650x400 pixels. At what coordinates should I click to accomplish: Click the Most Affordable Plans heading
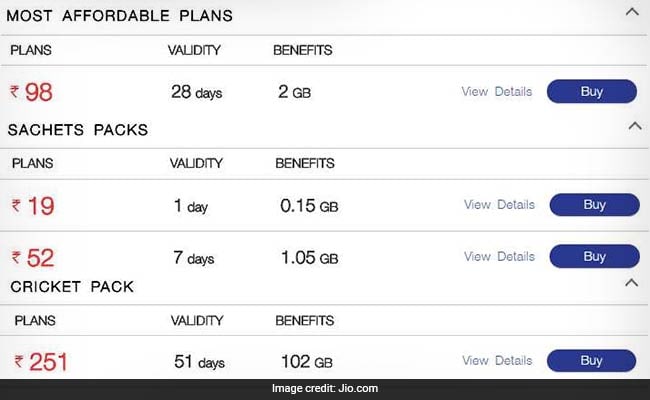(120, 16)
